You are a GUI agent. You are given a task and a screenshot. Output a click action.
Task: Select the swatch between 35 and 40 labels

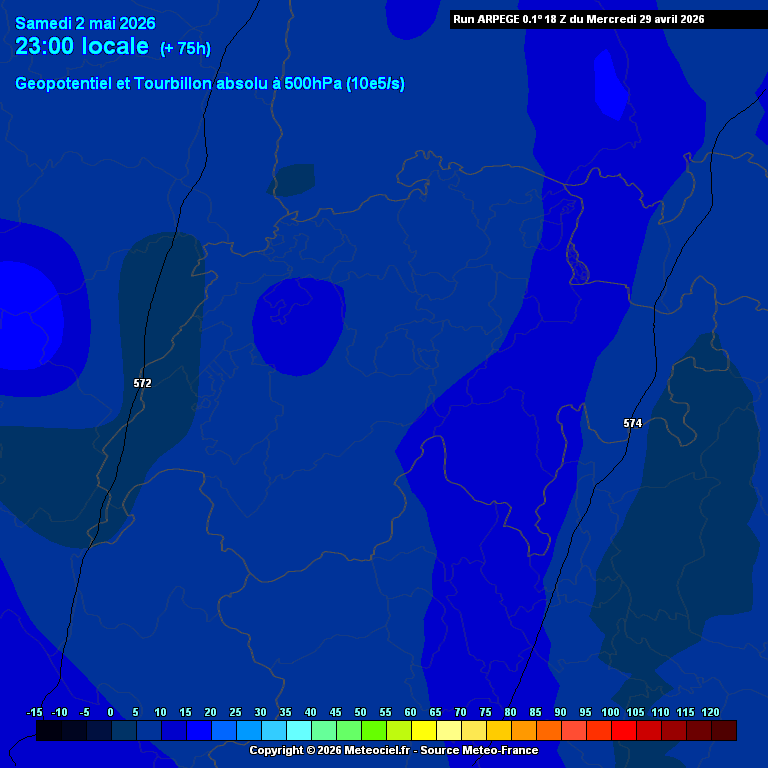[299, 731]
